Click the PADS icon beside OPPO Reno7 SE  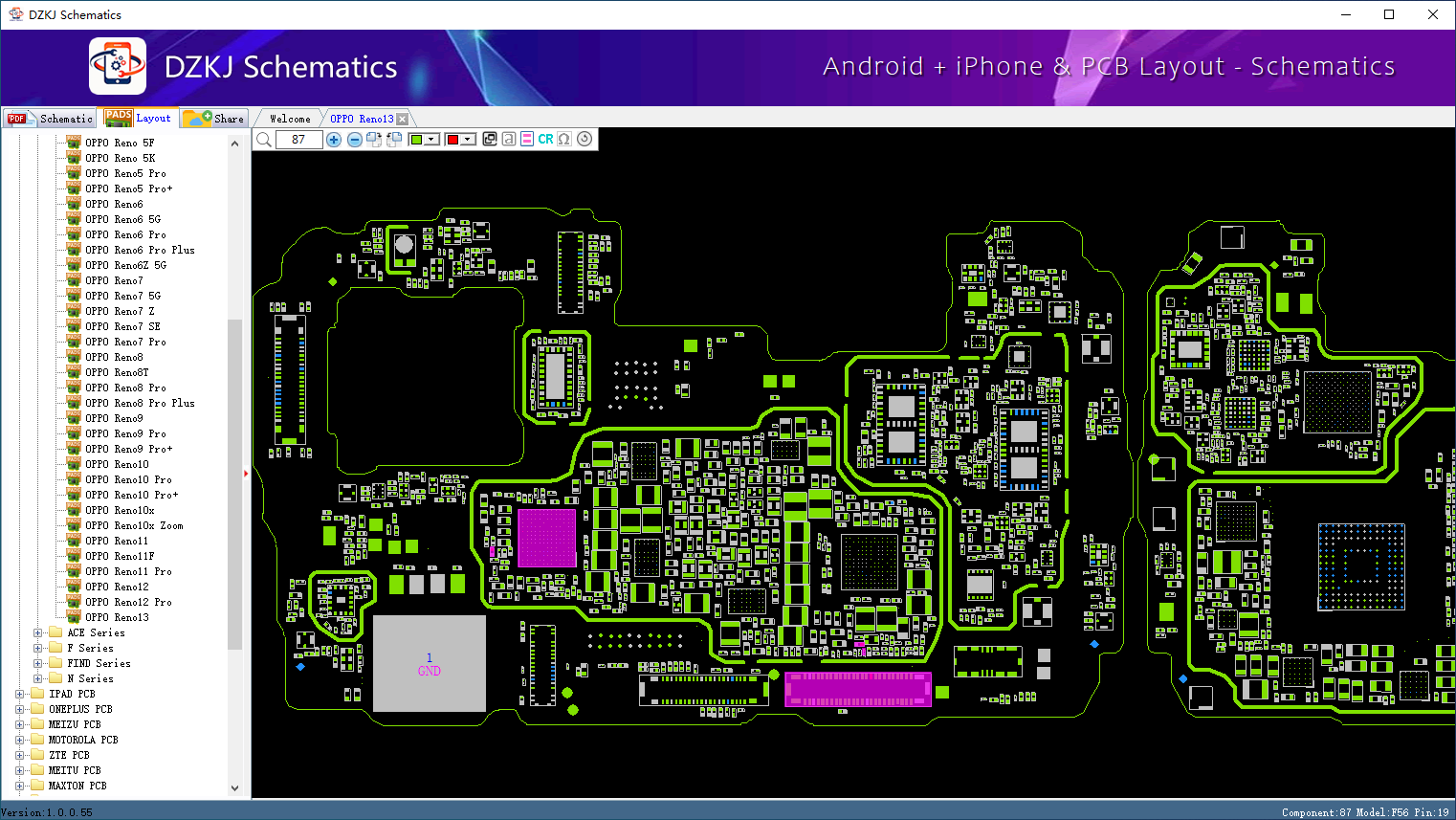74,326
